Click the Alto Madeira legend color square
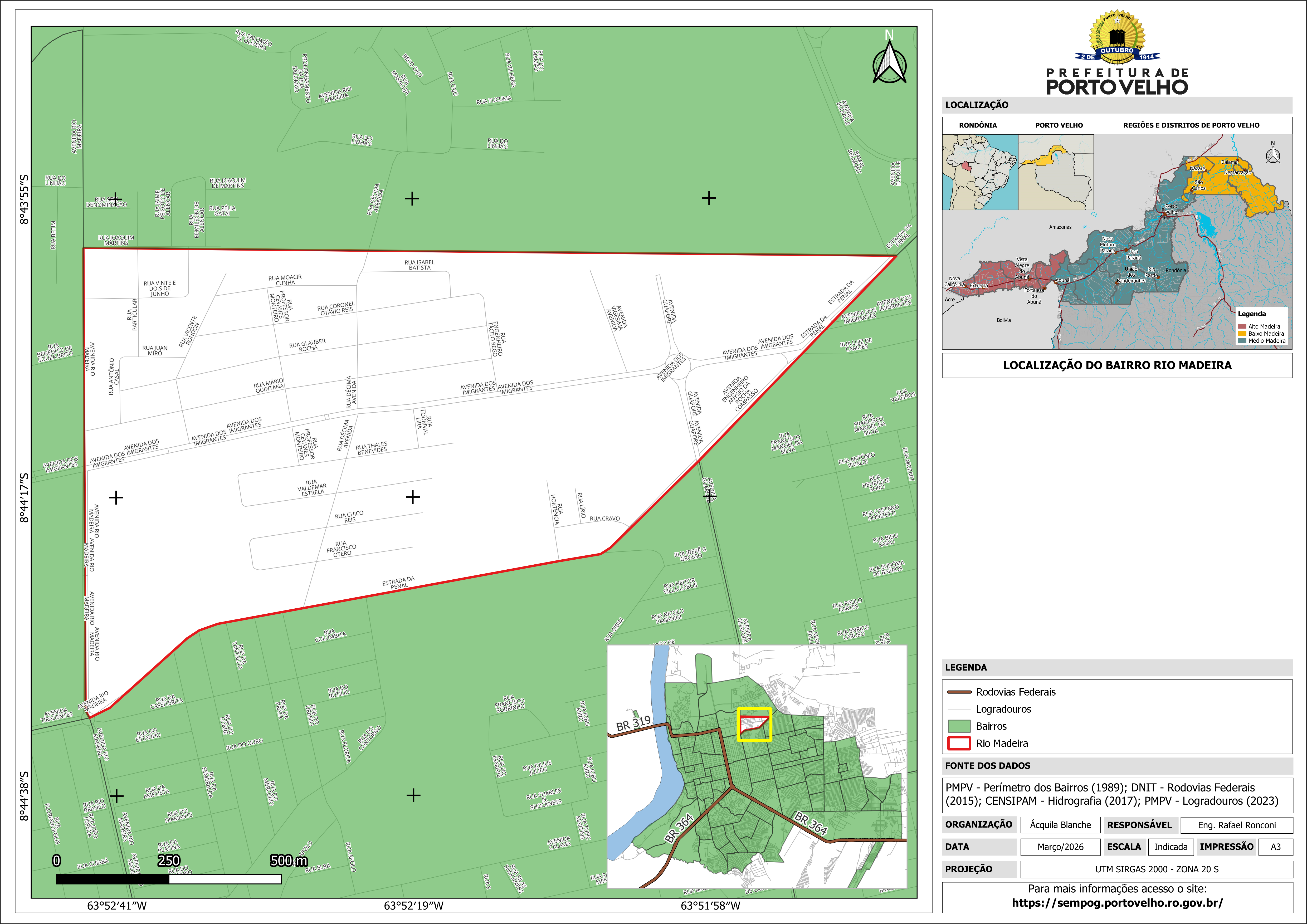1307x924 pixels. pos(1242,327)
